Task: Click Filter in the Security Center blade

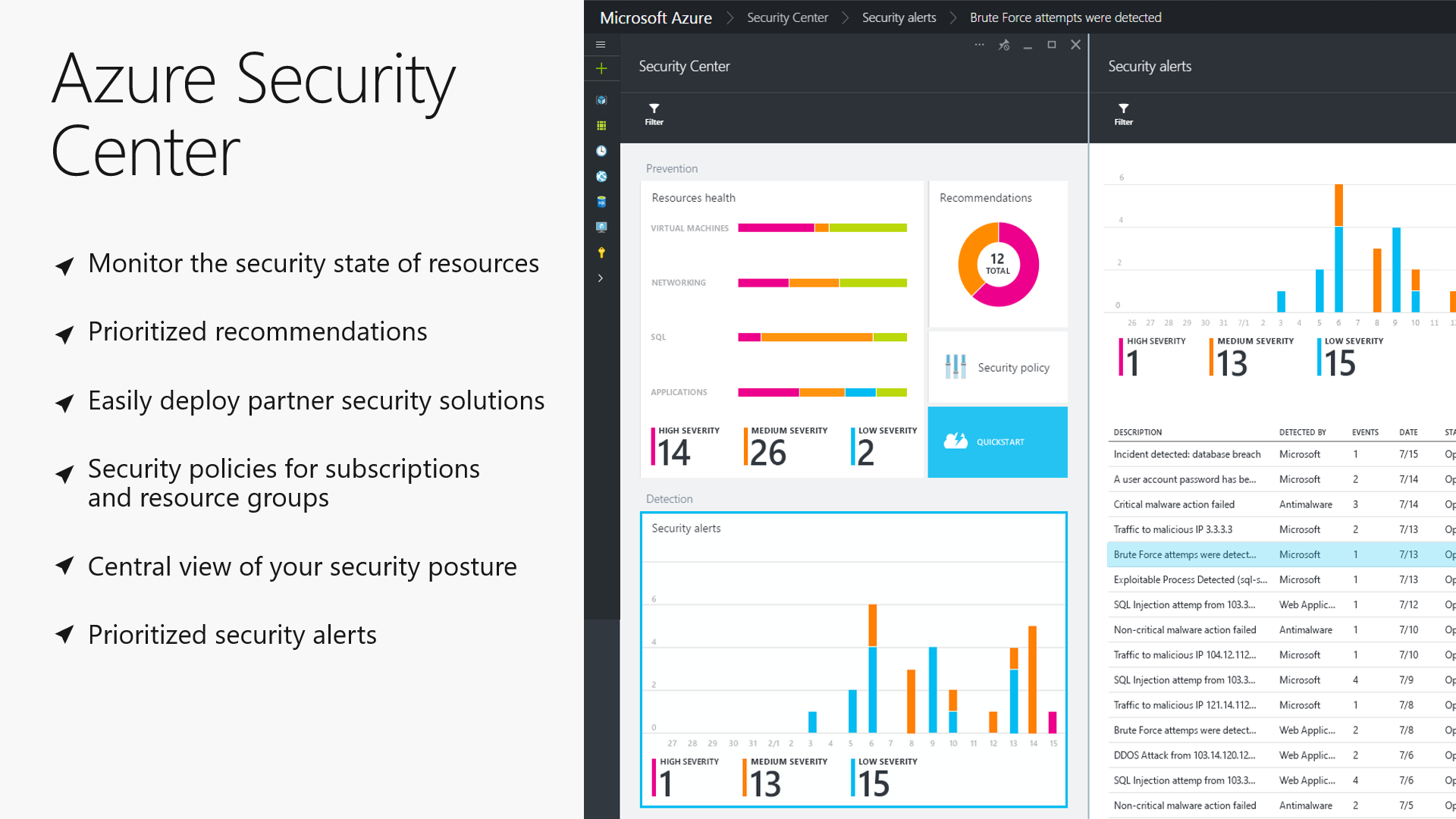Action: point(654,114)
